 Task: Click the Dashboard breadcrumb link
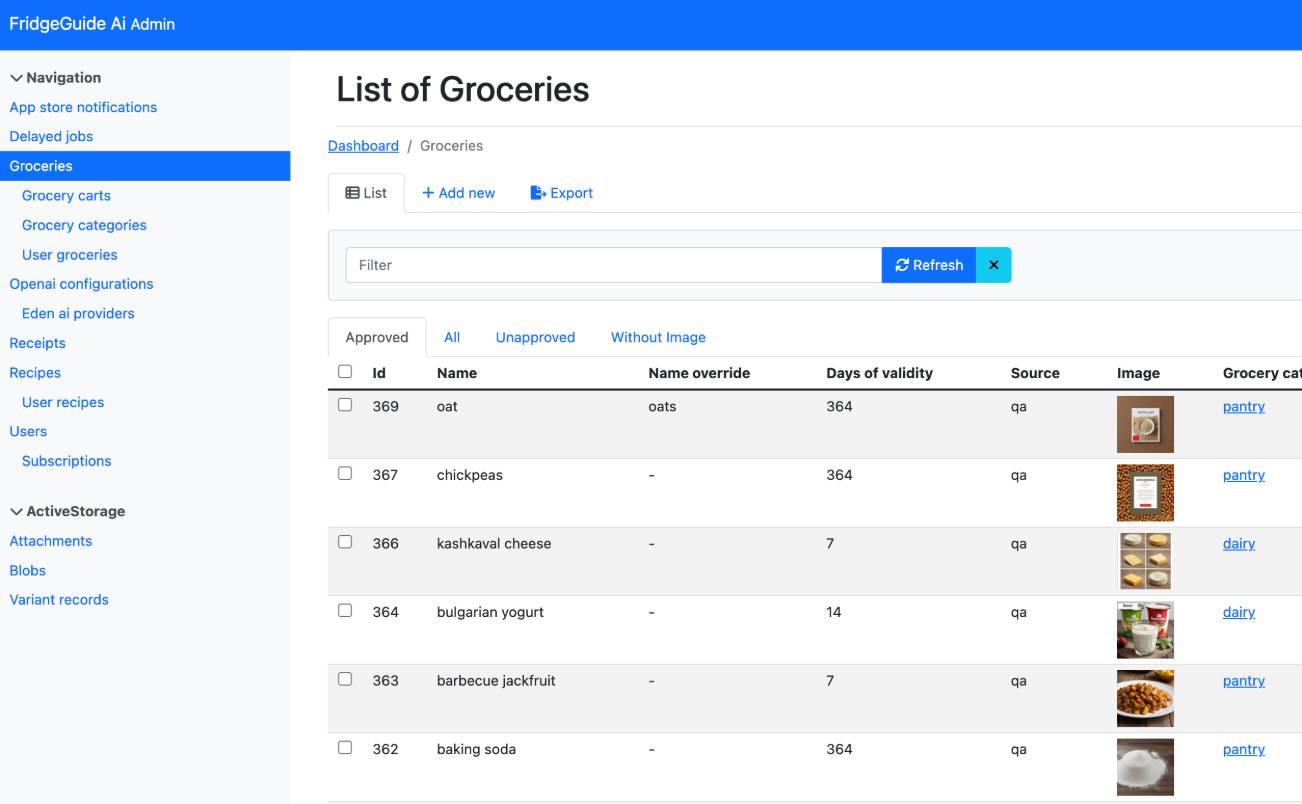(363, 146)
